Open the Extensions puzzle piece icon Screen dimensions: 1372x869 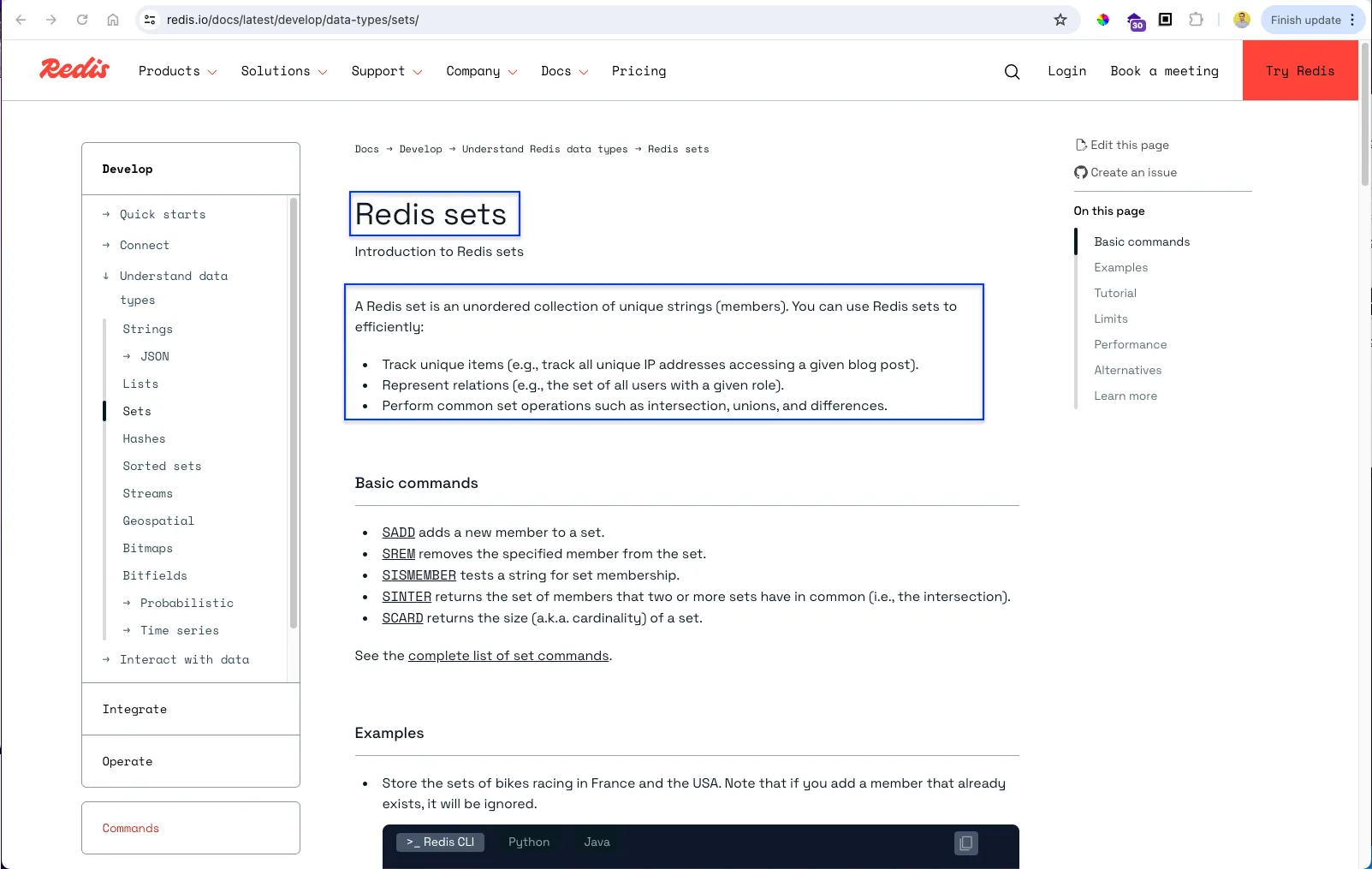point(1197,20)
